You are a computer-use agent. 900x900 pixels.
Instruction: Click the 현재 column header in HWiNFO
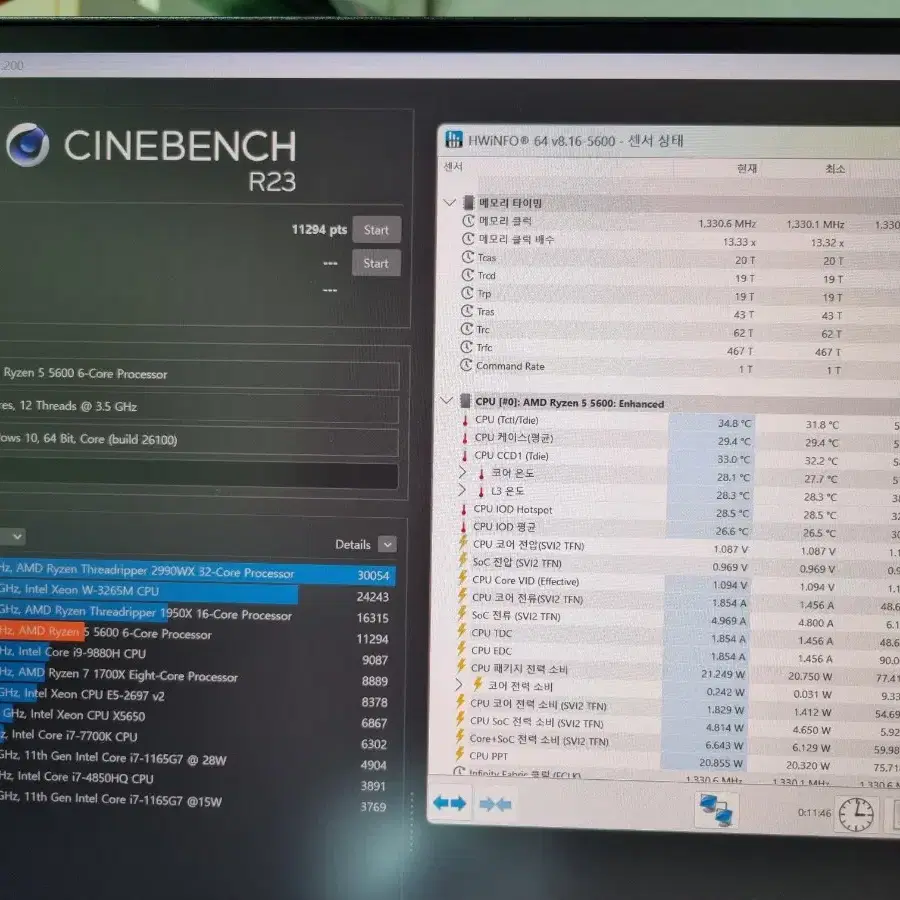coord(747,168)
